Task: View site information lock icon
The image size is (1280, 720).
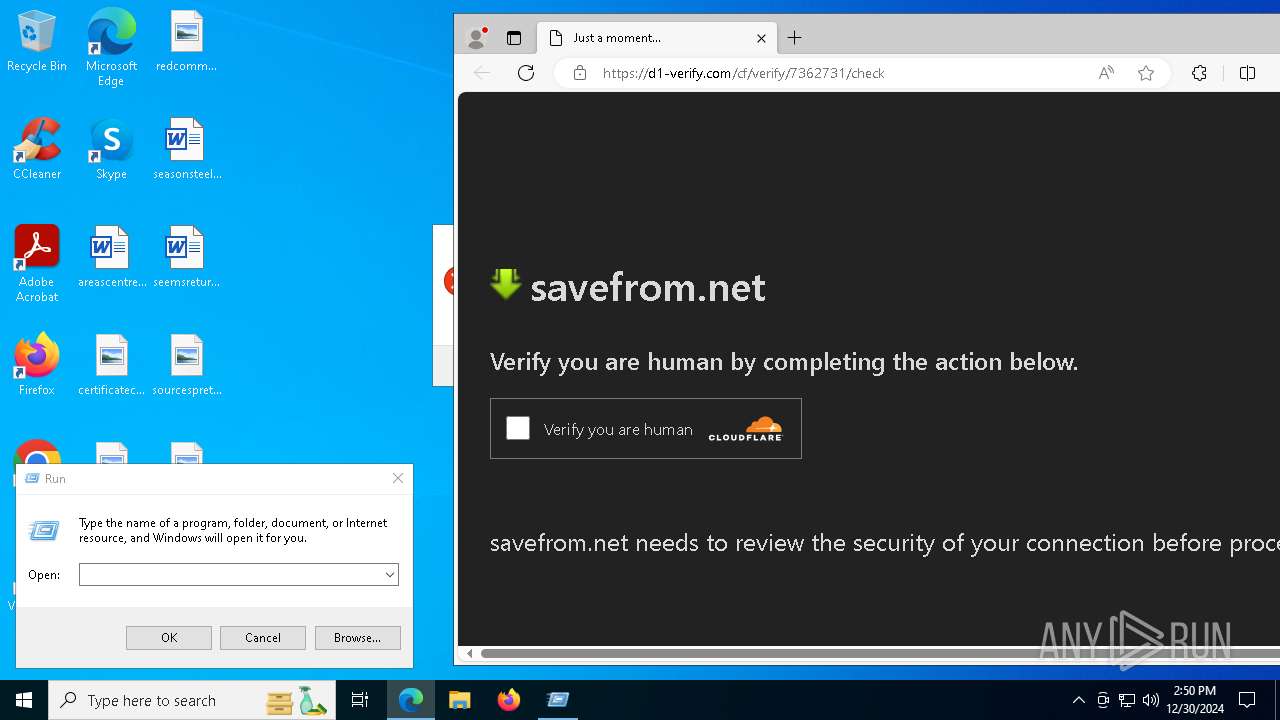Action: pyautogui.click(x=580, y=73)
